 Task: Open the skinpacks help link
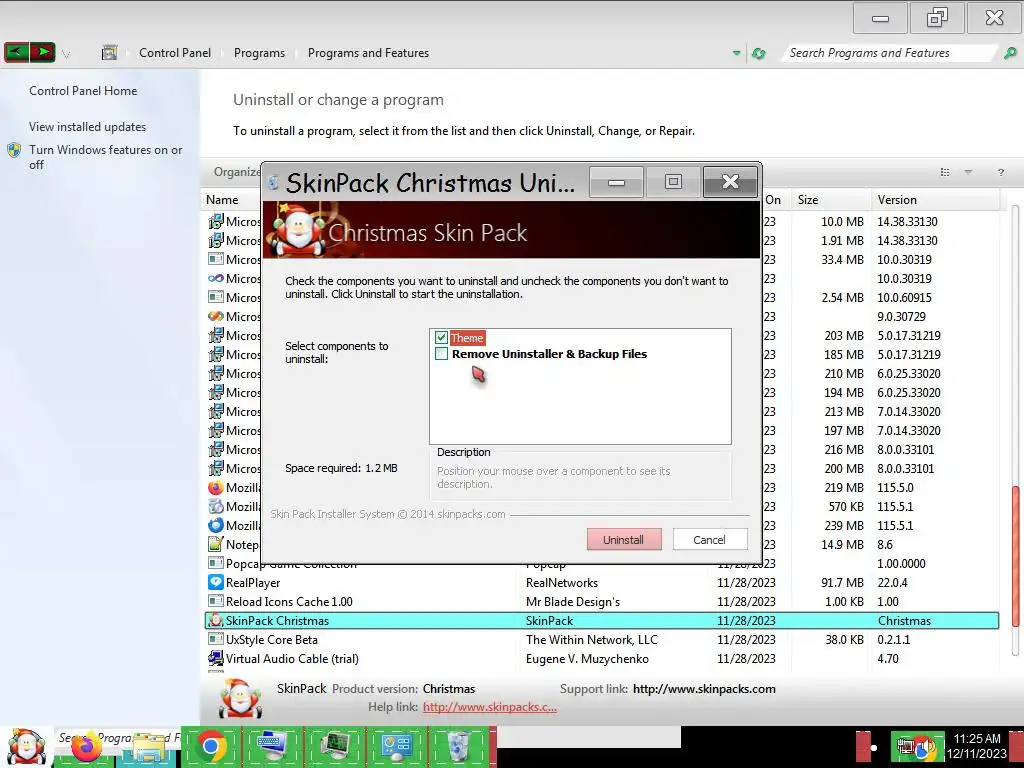coord(490,707)
